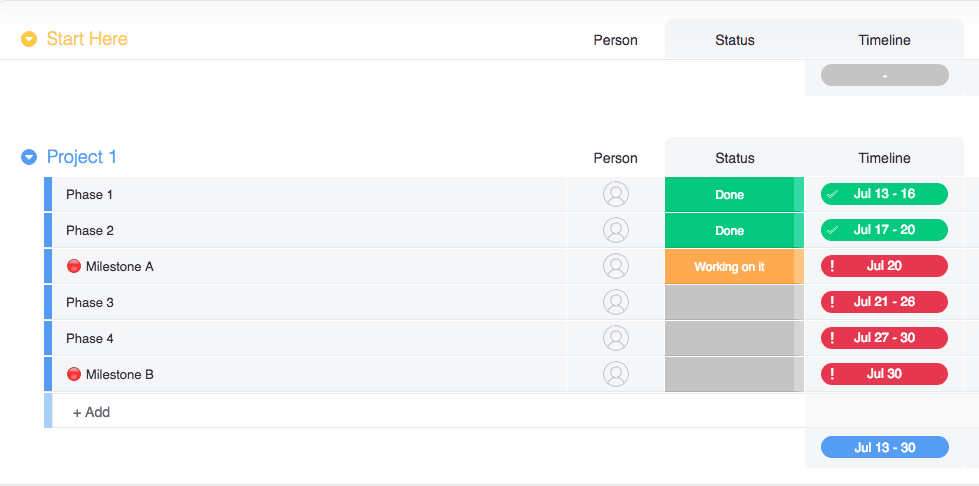Open the Jul 27 - 30 timeline pill
The image size is (979, 486).
point(884,339)
